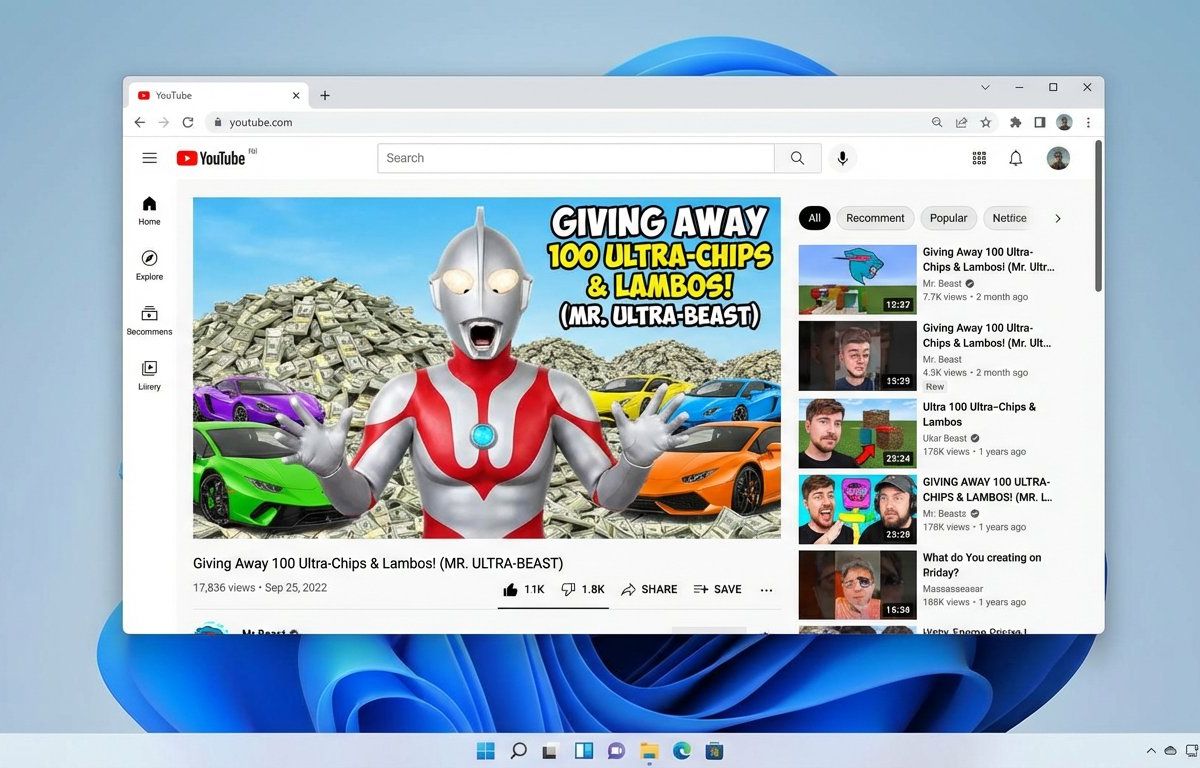This screenshot has height=768, width=1200.
Task: Click the YouTube logo
Action: (211, 158)
